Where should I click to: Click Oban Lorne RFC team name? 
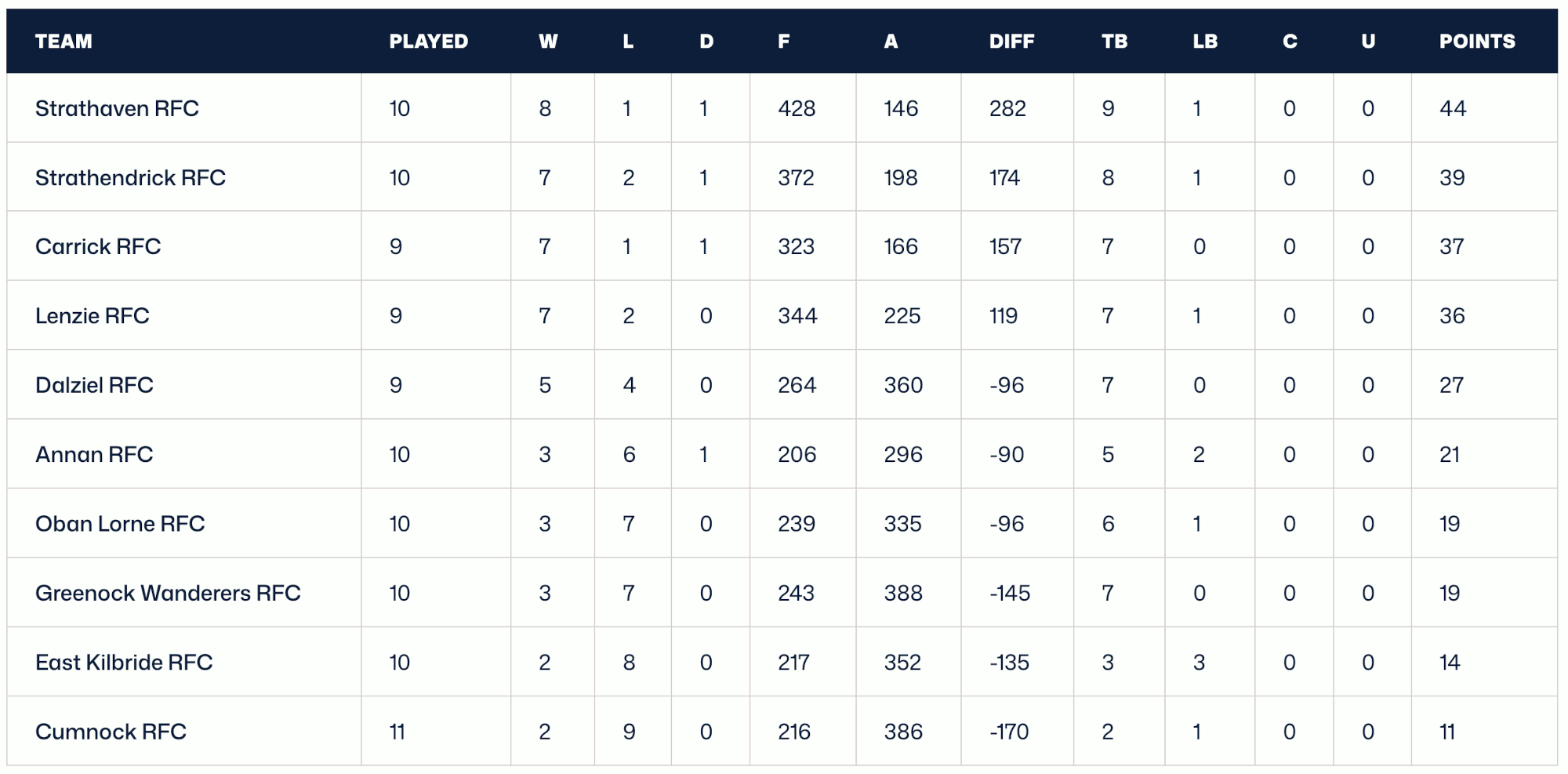pyautogui.click(x=120, y=524)
